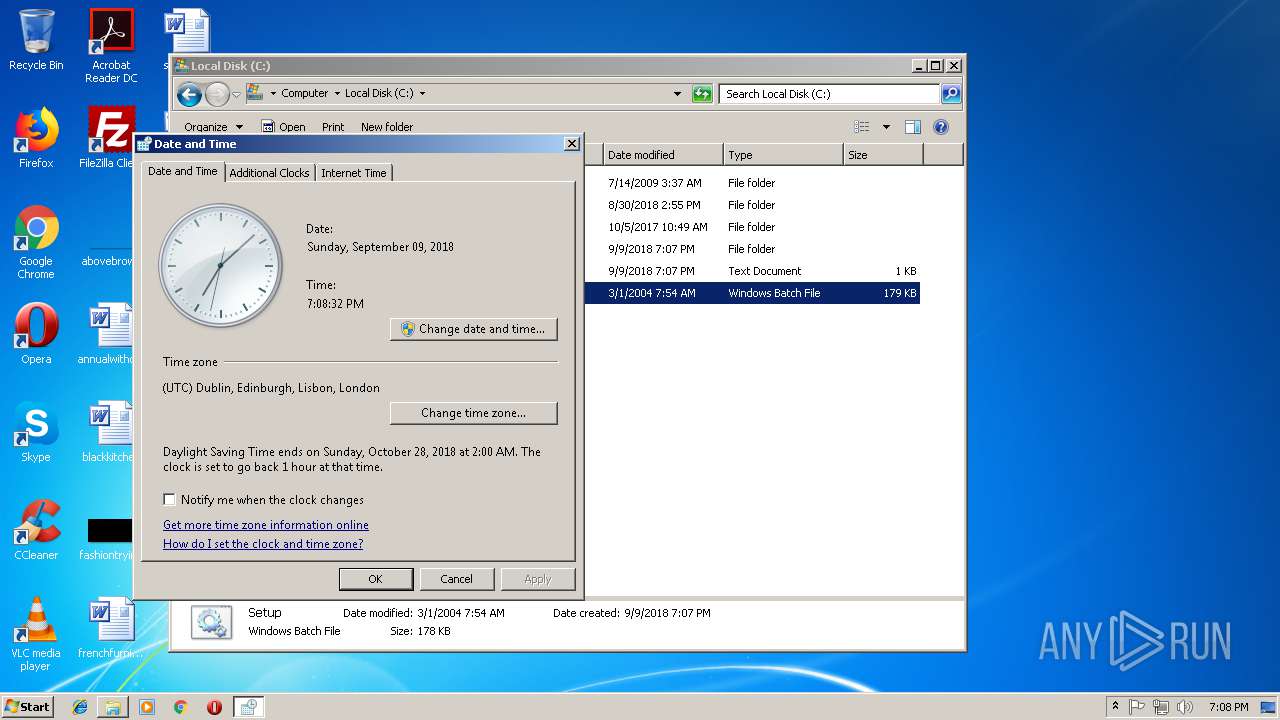
Task: Toggle the preview pane button
Action: click(x=912, y=127)
